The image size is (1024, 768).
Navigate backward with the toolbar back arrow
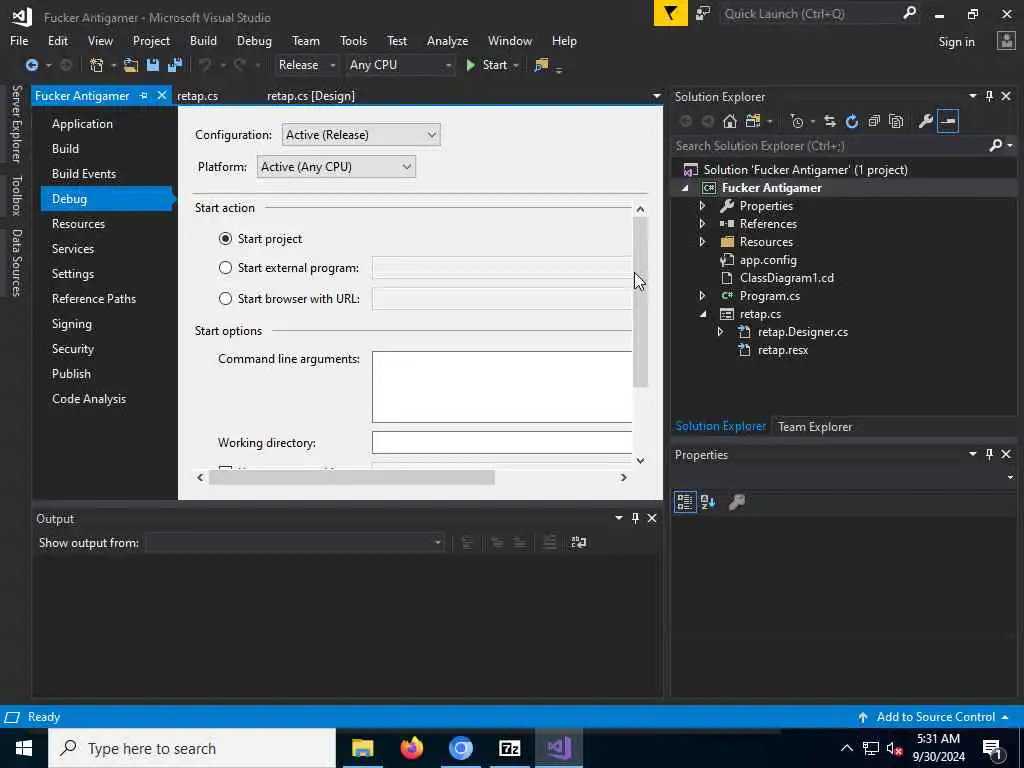[x=31, y=65]
